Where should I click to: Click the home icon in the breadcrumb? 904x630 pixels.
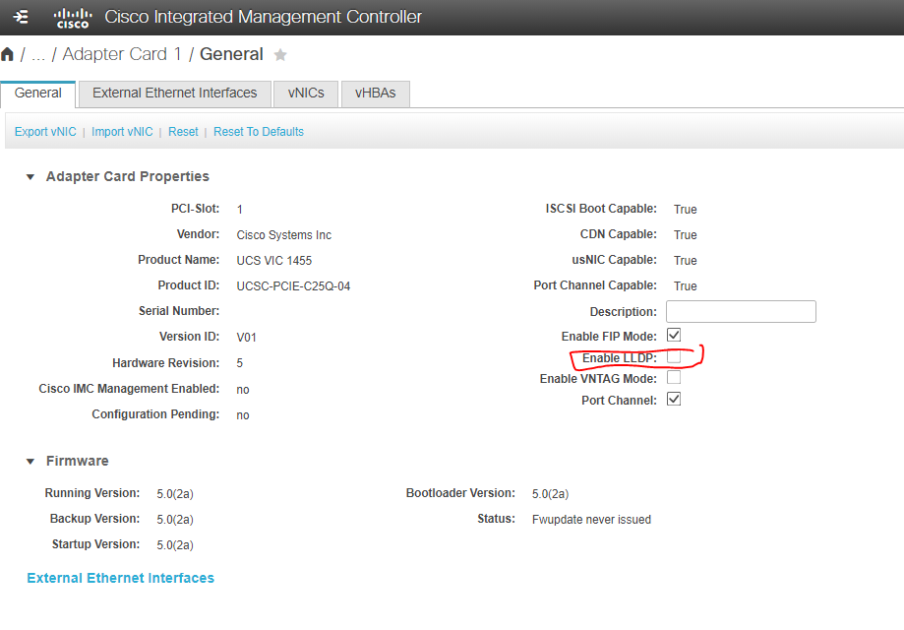(8, 54)
